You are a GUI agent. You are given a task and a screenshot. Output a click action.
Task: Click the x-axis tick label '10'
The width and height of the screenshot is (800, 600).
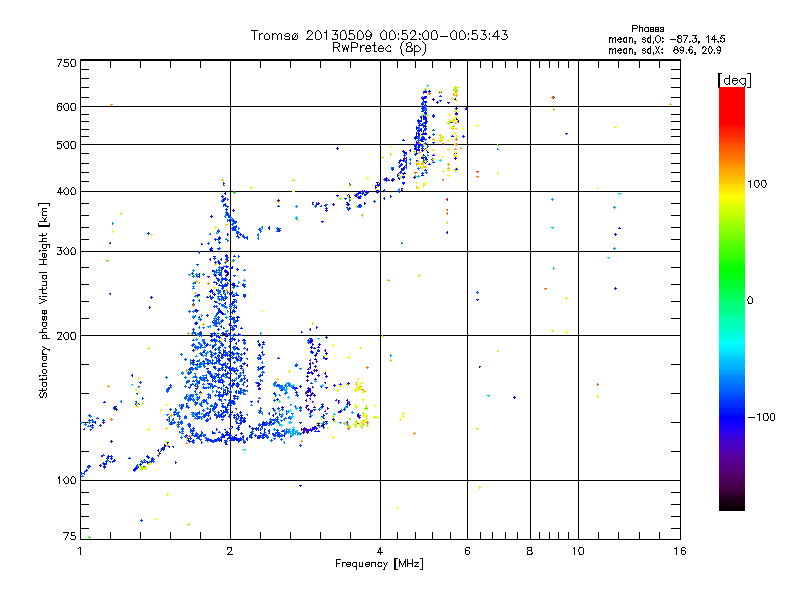coord(578,551)
